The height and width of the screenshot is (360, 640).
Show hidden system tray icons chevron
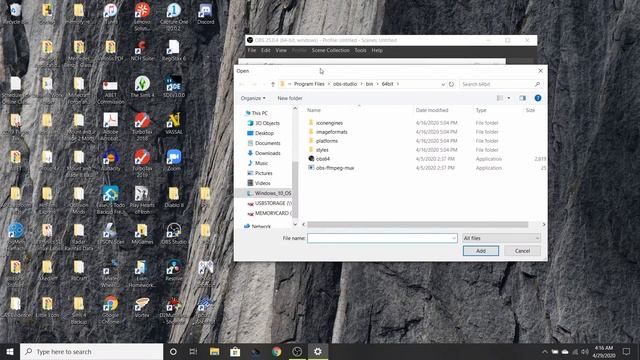click(544, 351)
